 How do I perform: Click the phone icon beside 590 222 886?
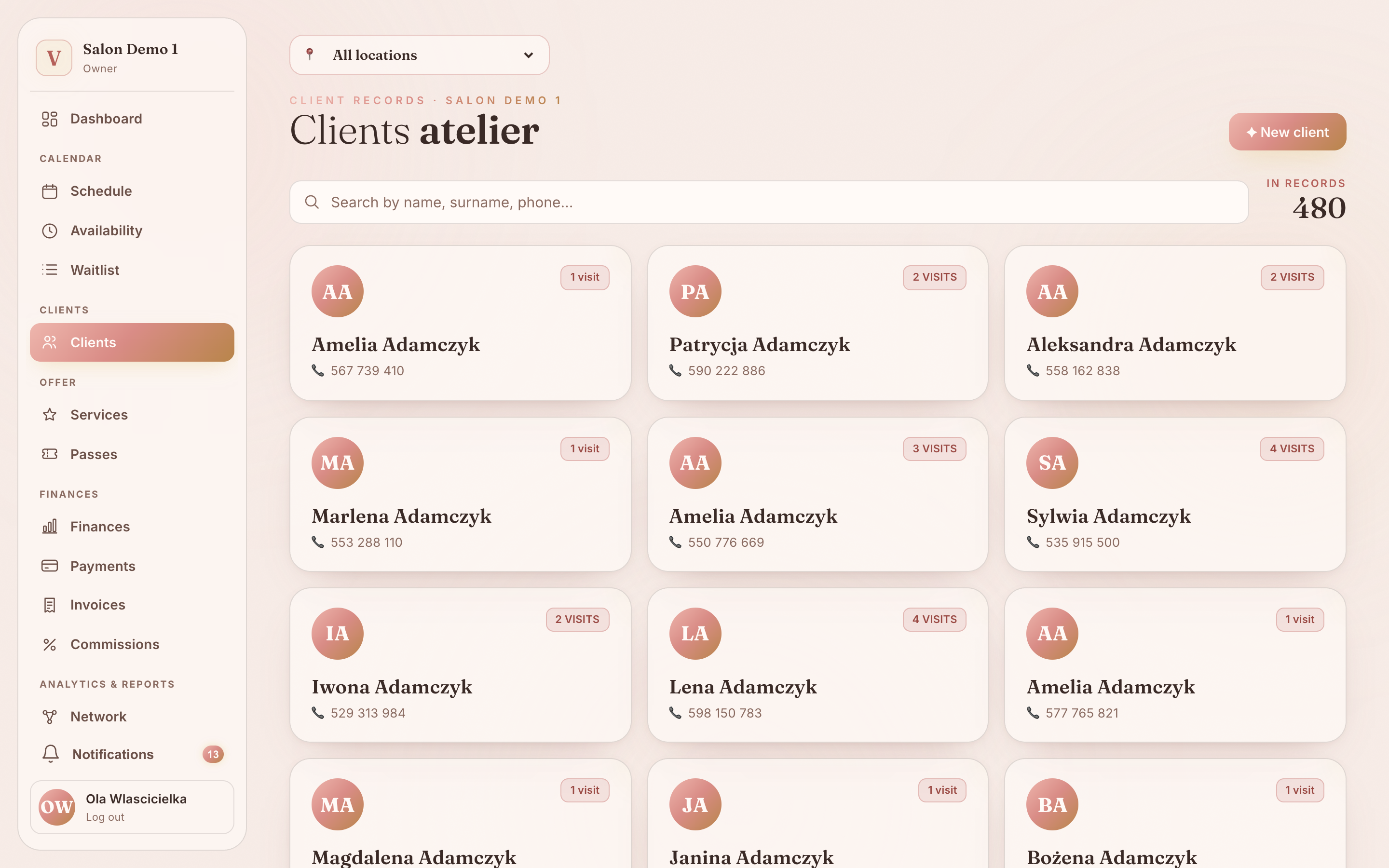tap(676, 370)
